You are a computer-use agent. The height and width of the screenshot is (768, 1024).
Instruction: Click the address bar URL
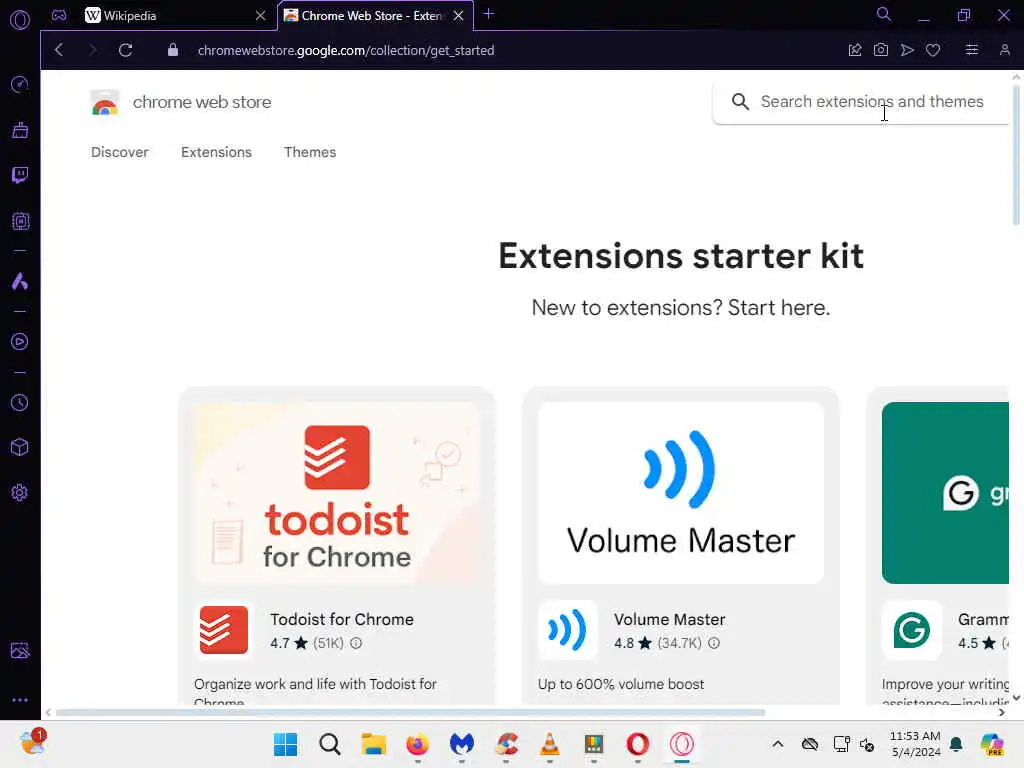coord(345,50)
